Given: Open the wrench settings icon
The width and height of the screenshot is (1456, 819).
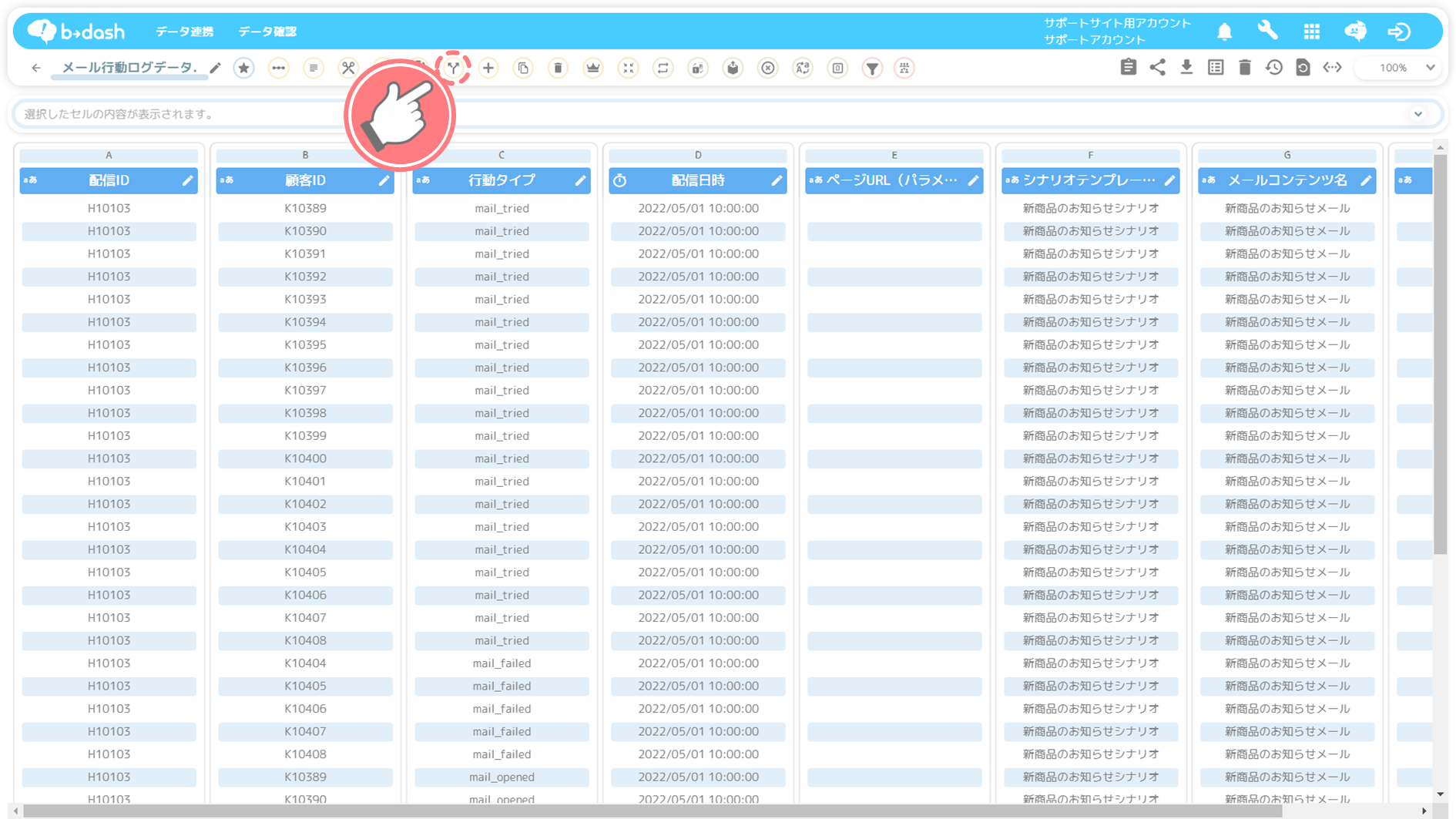Looking at the screenshot, I should click(1268, 31).
